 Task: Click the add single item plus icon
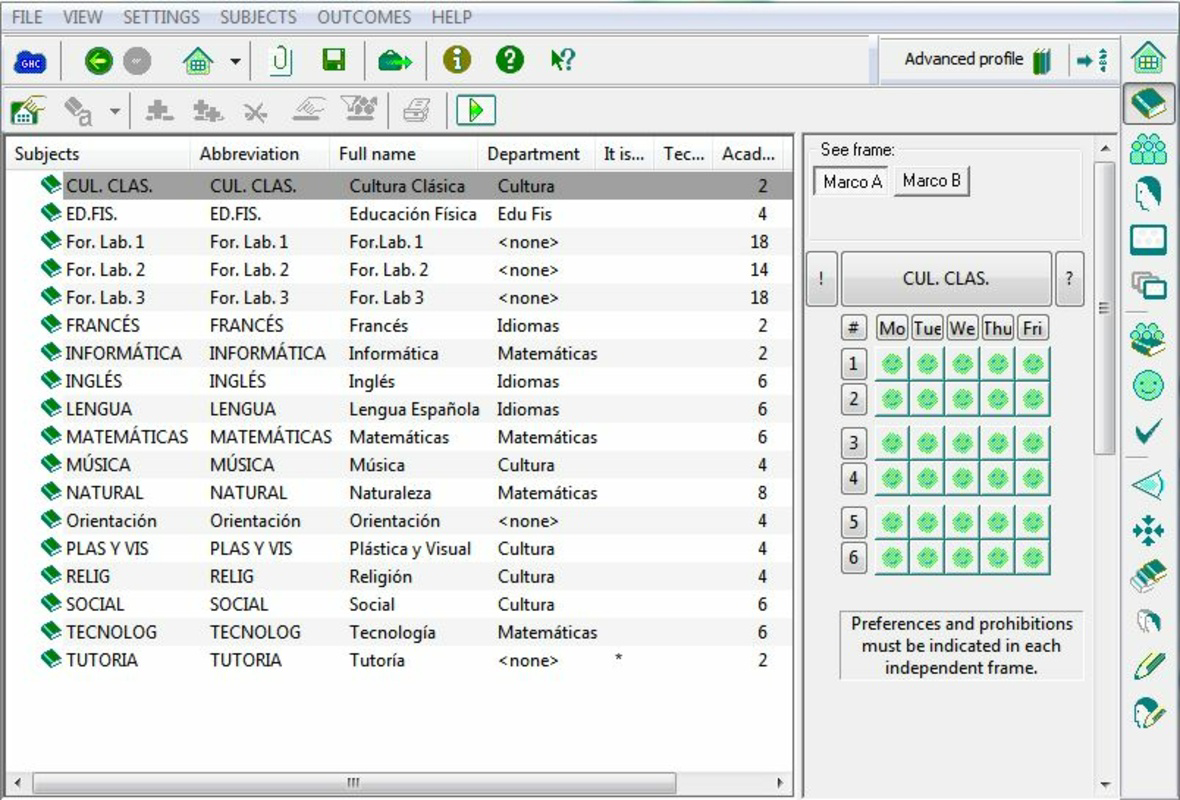pyautogui.click(x=159, y=111)
